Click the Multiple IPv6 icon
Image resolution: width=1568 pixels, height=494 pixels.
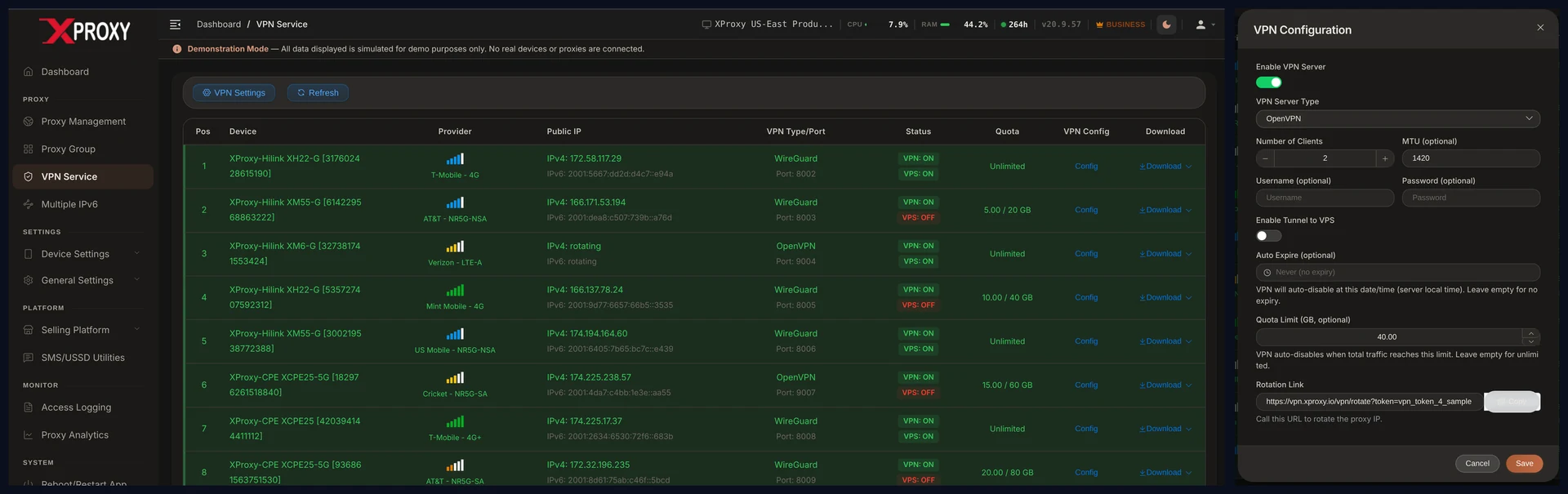(29, 205)
